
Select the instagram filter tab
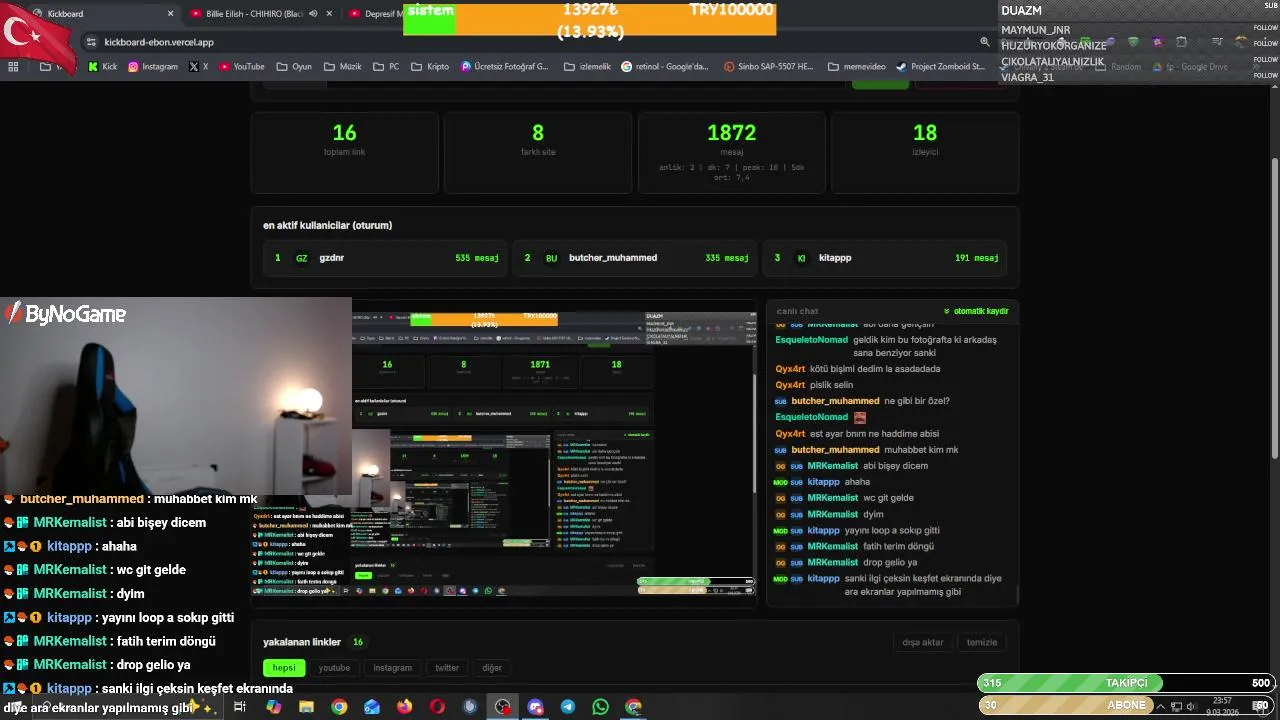pos(392,668)
